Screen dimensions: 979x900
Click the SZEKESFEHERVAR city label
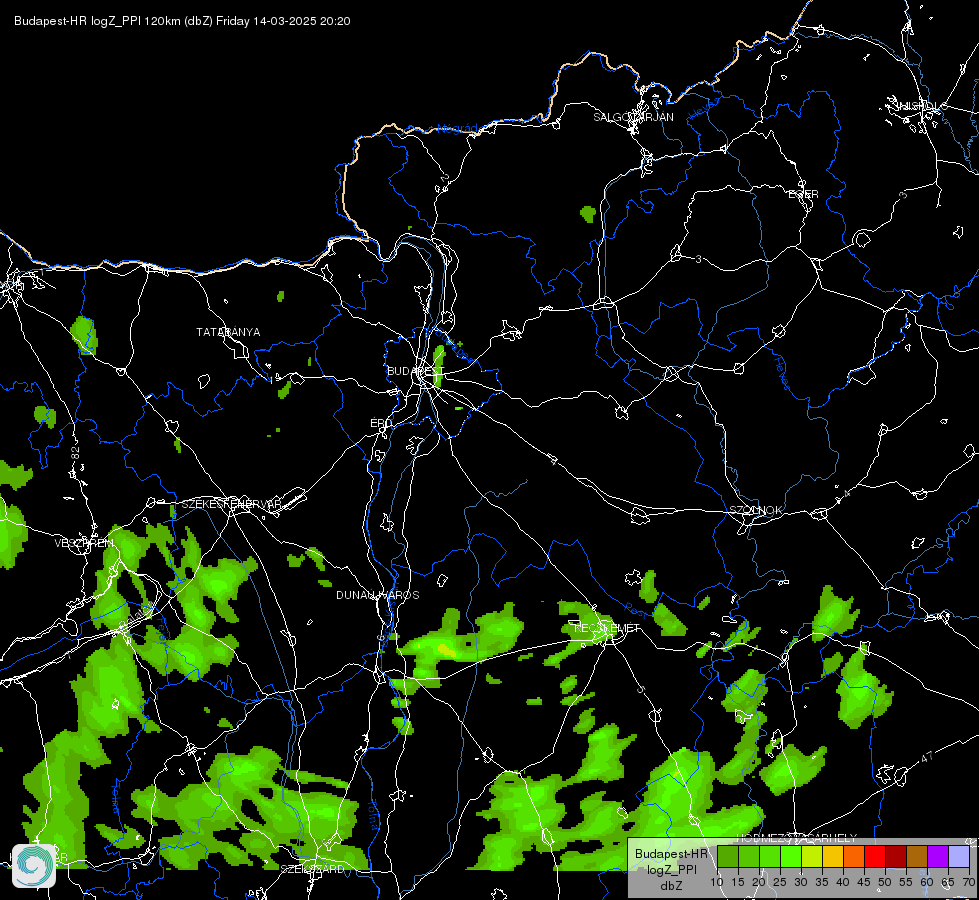tap(231, 504)
